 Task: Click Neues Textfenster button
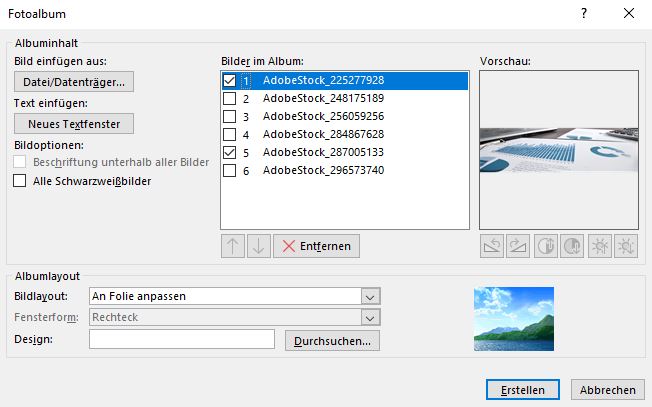(74, 124)
